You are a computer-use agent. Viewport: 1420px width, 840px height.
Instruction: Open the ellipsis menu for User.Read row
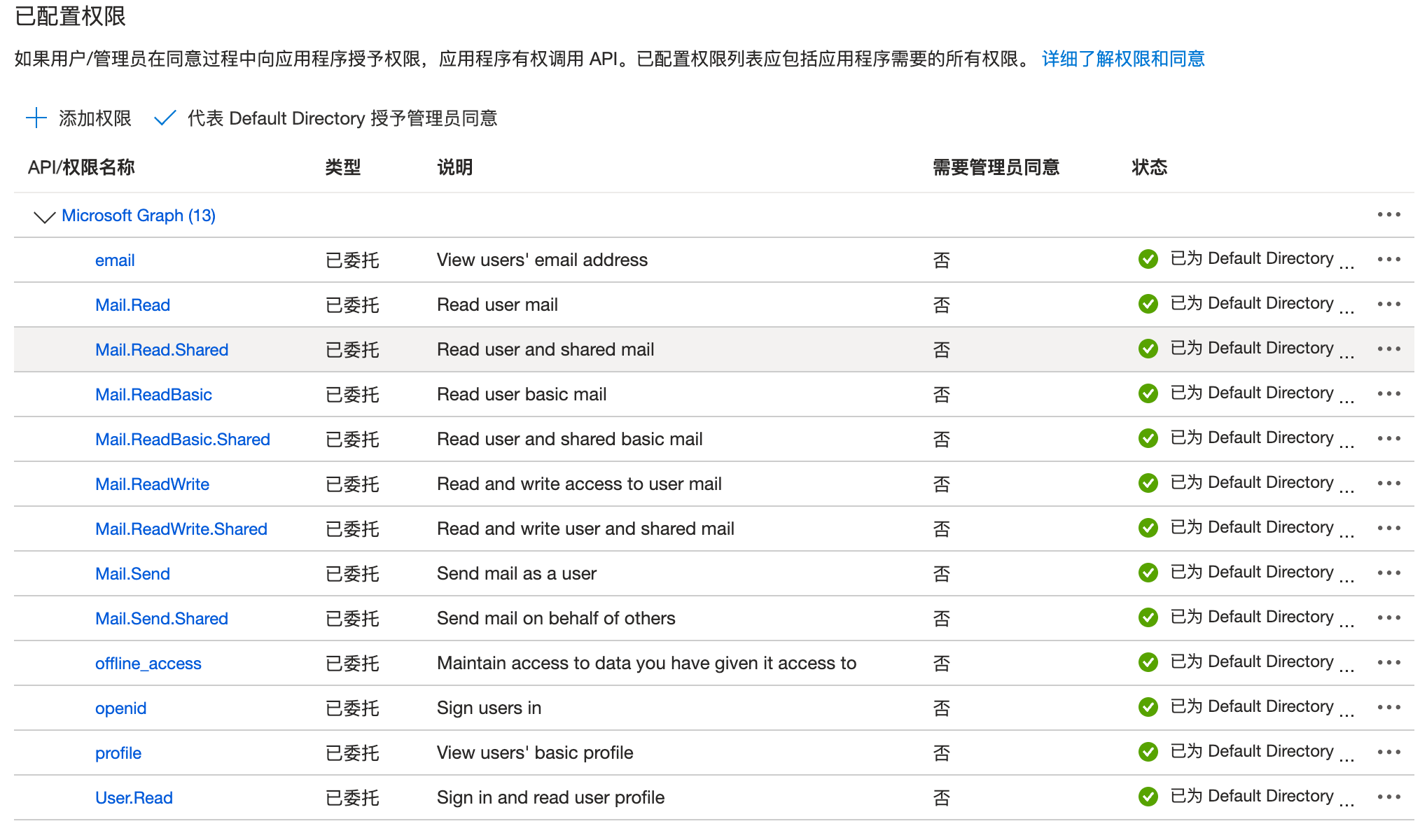coord(1388,797)
